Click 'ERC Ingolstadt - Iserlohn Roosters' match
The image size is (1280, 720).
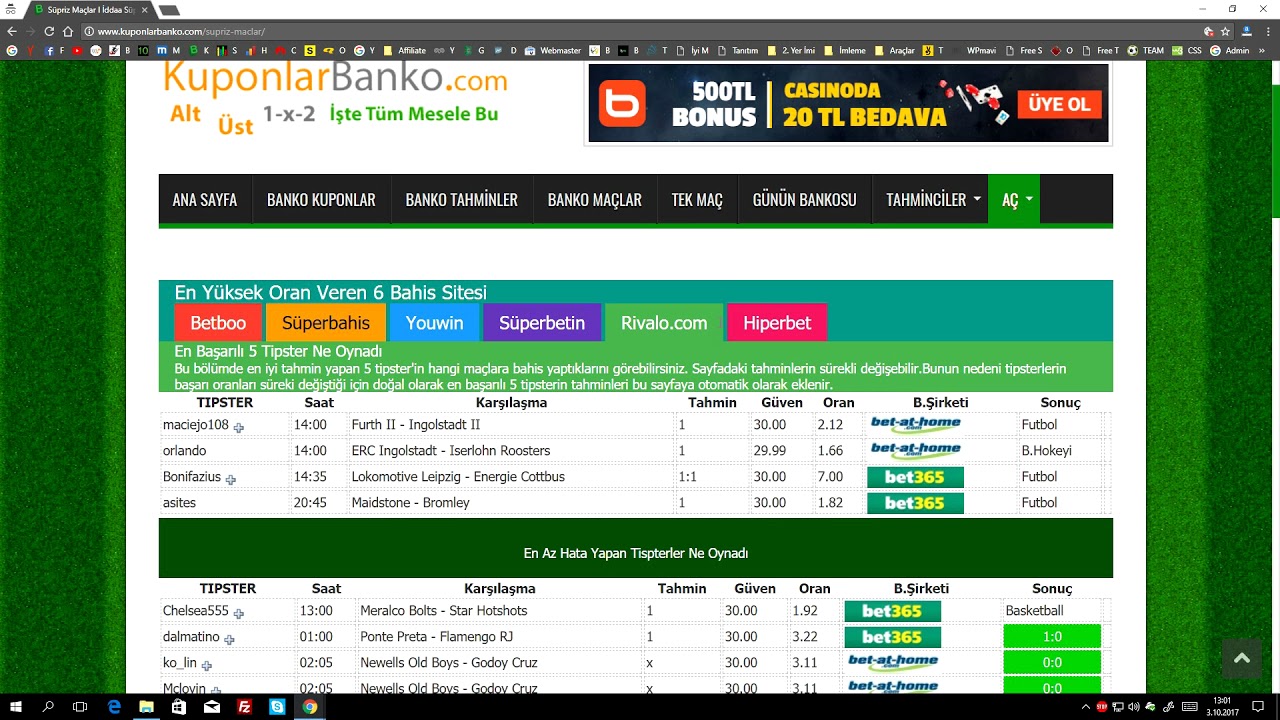click(451, 451)
